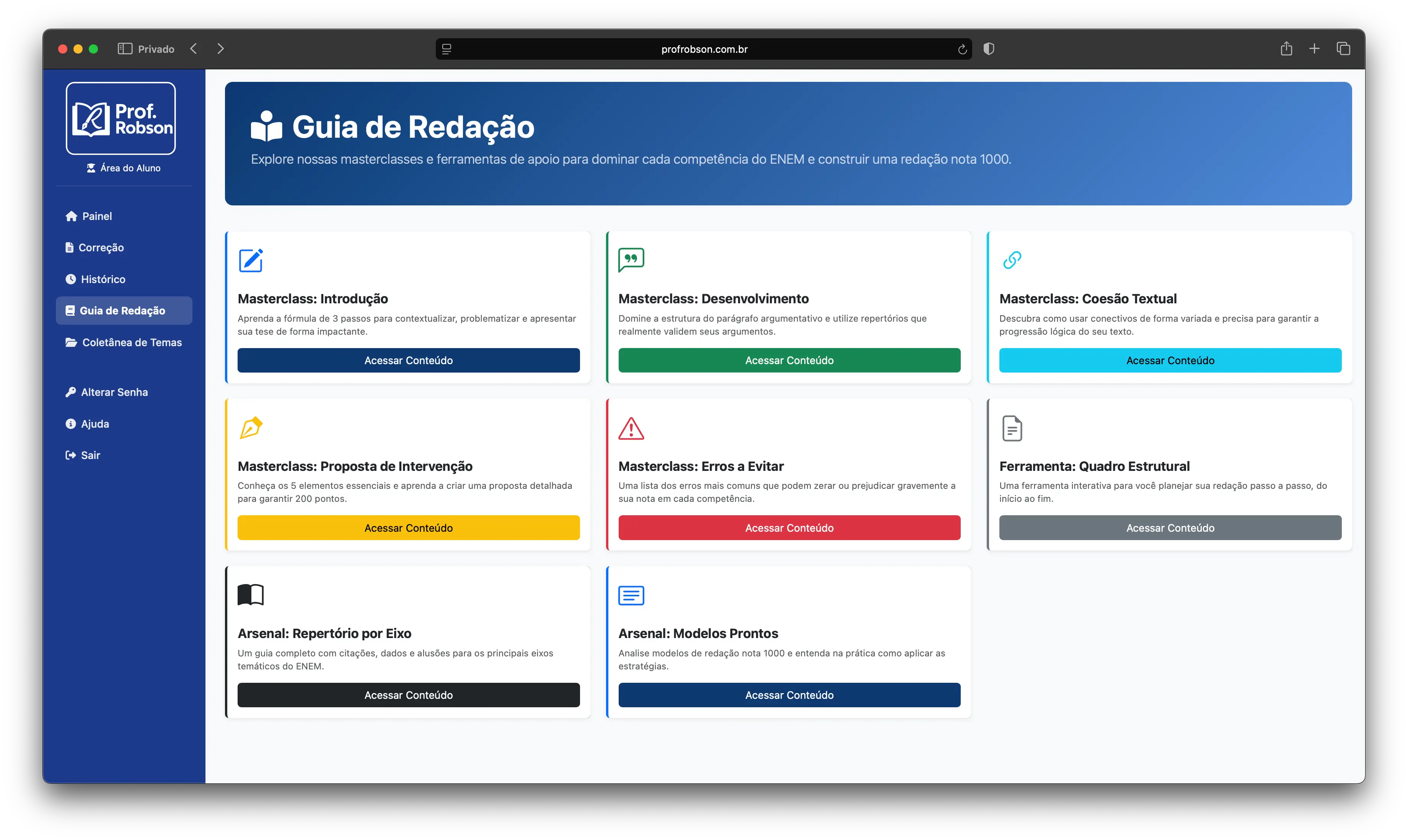
Task: Click the house icon next to Painel
Action: [x=71, y=216]
